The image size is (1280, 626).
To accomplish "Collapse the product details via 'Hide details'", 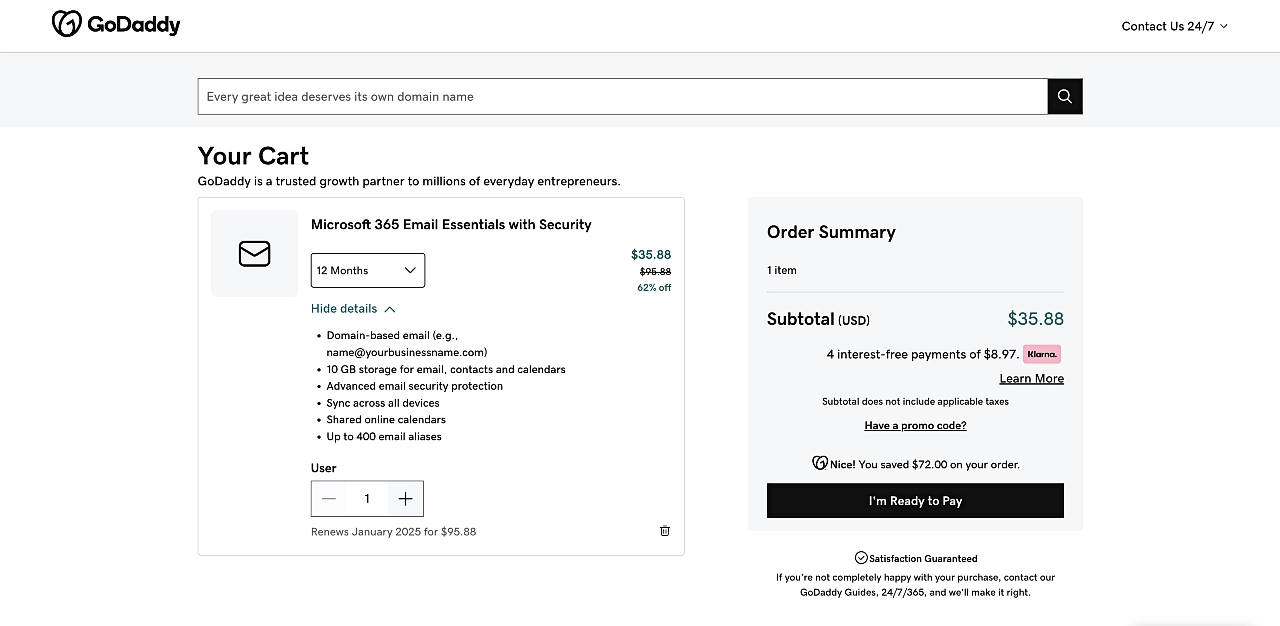I will [345, 308].
